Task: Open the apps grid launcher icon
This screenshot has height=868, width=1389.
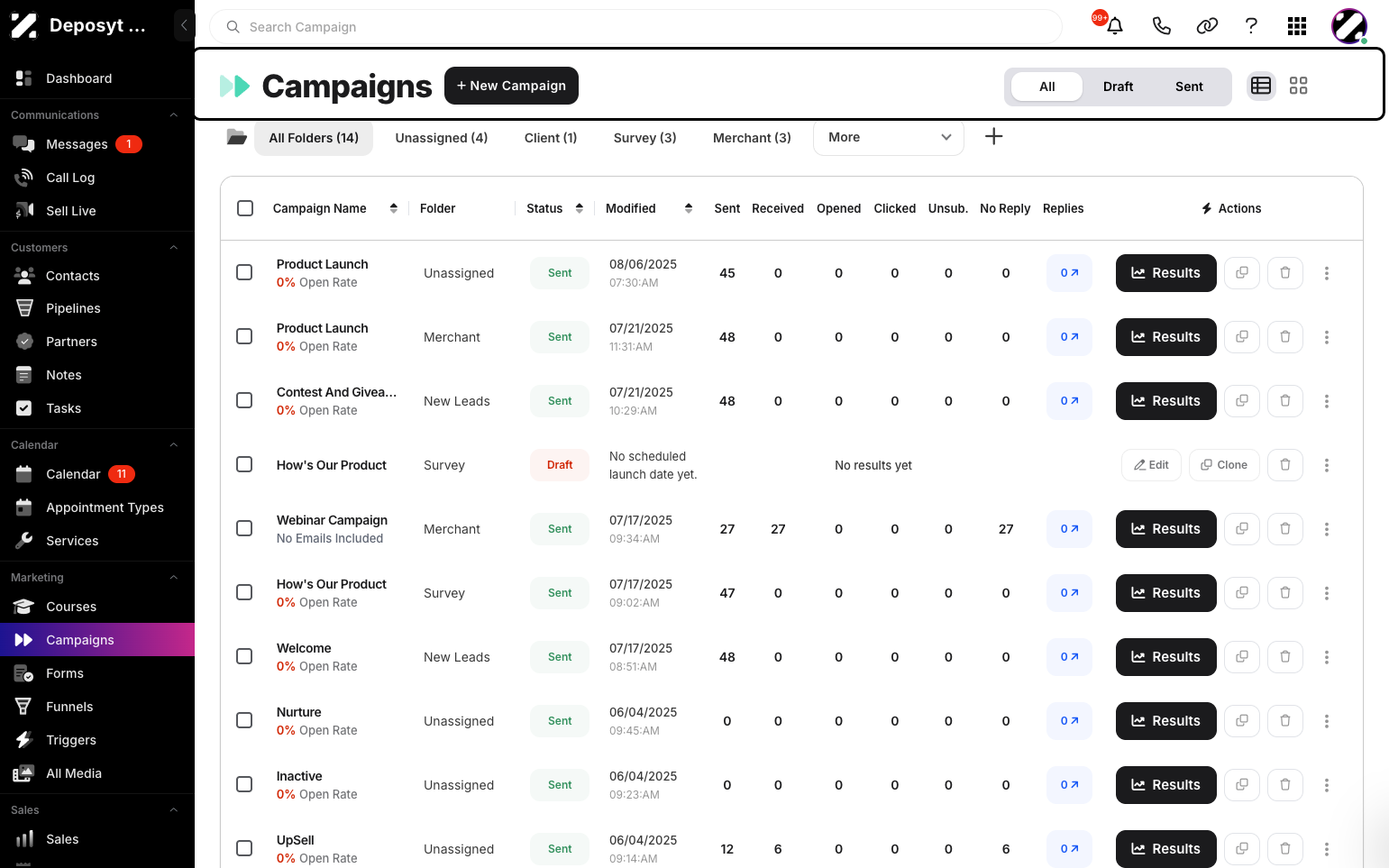Action: pos(1297,26)
